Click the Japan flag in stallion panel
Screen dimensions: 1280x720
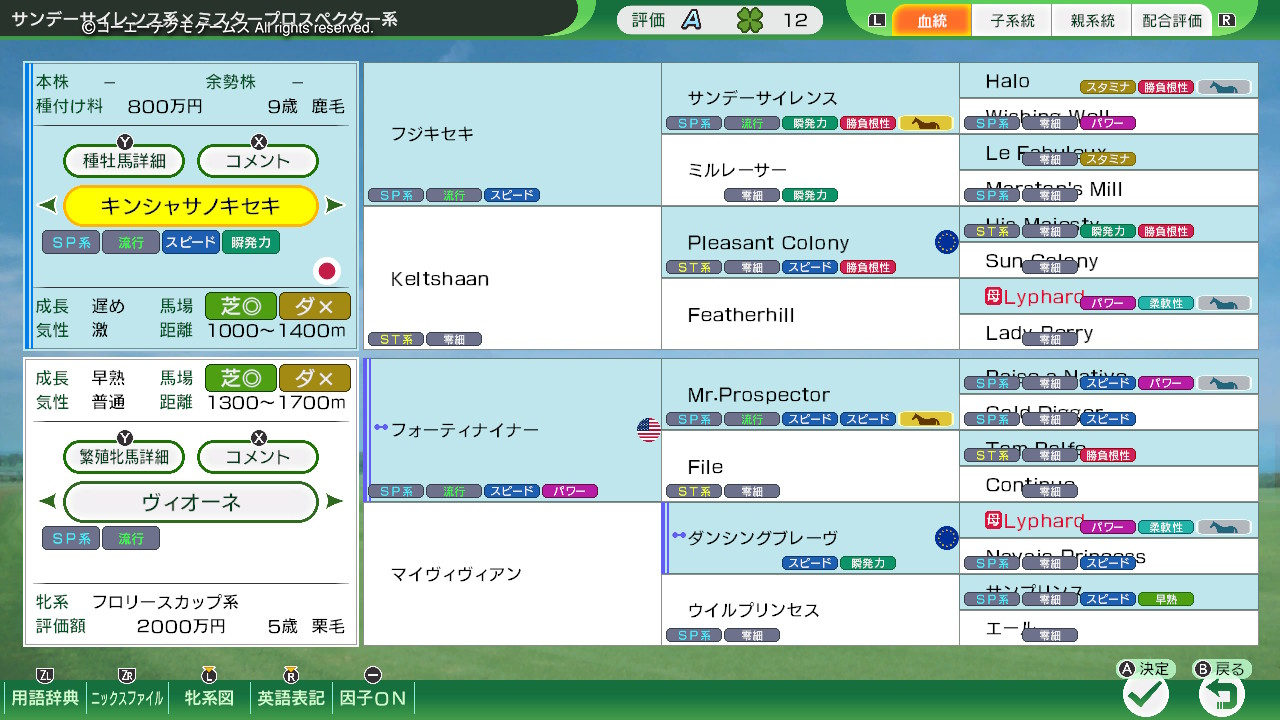[x=326, y=270]
